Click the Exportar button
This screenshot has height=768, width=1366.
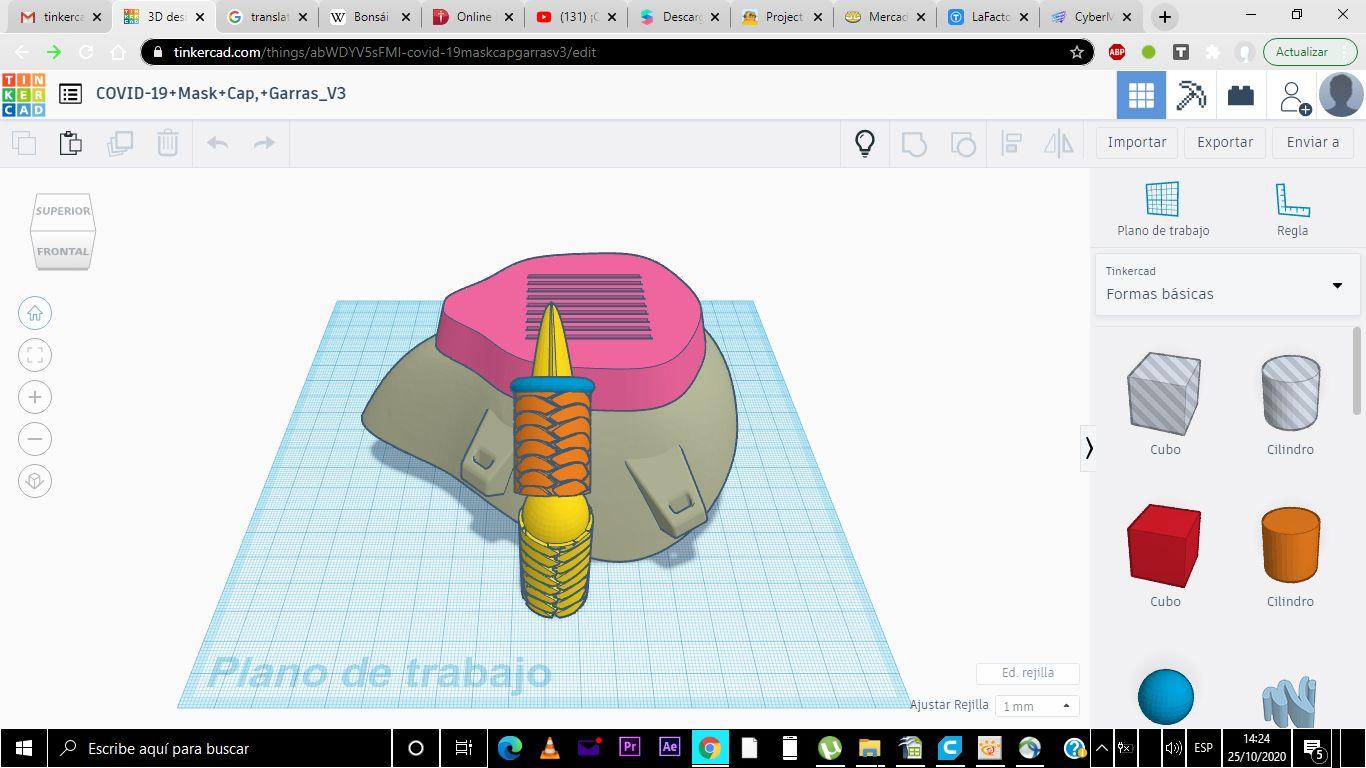[x=1224, y=142]
